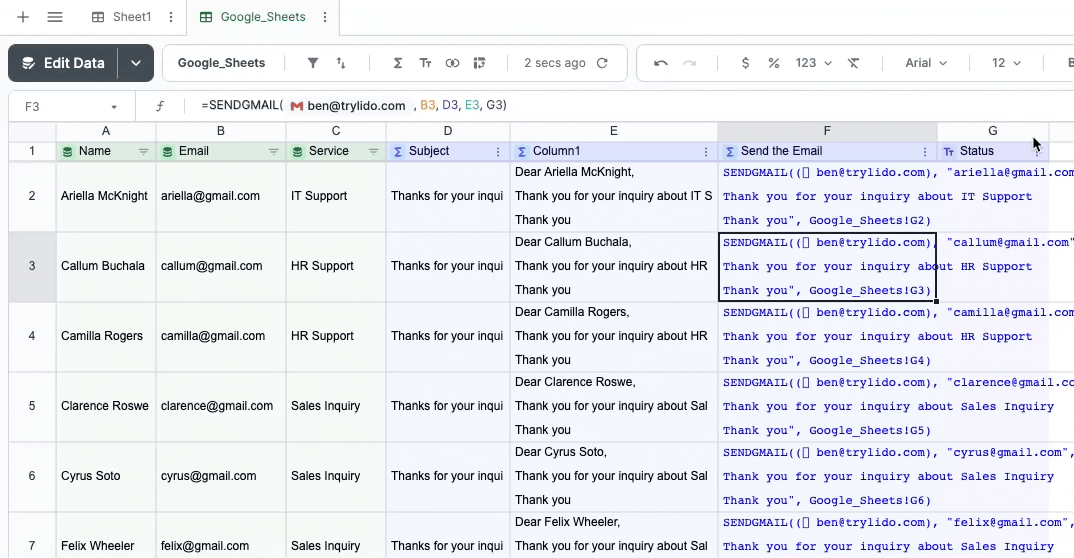
Task: Add a formula column with sigma icon
Action: pos(397,63)
